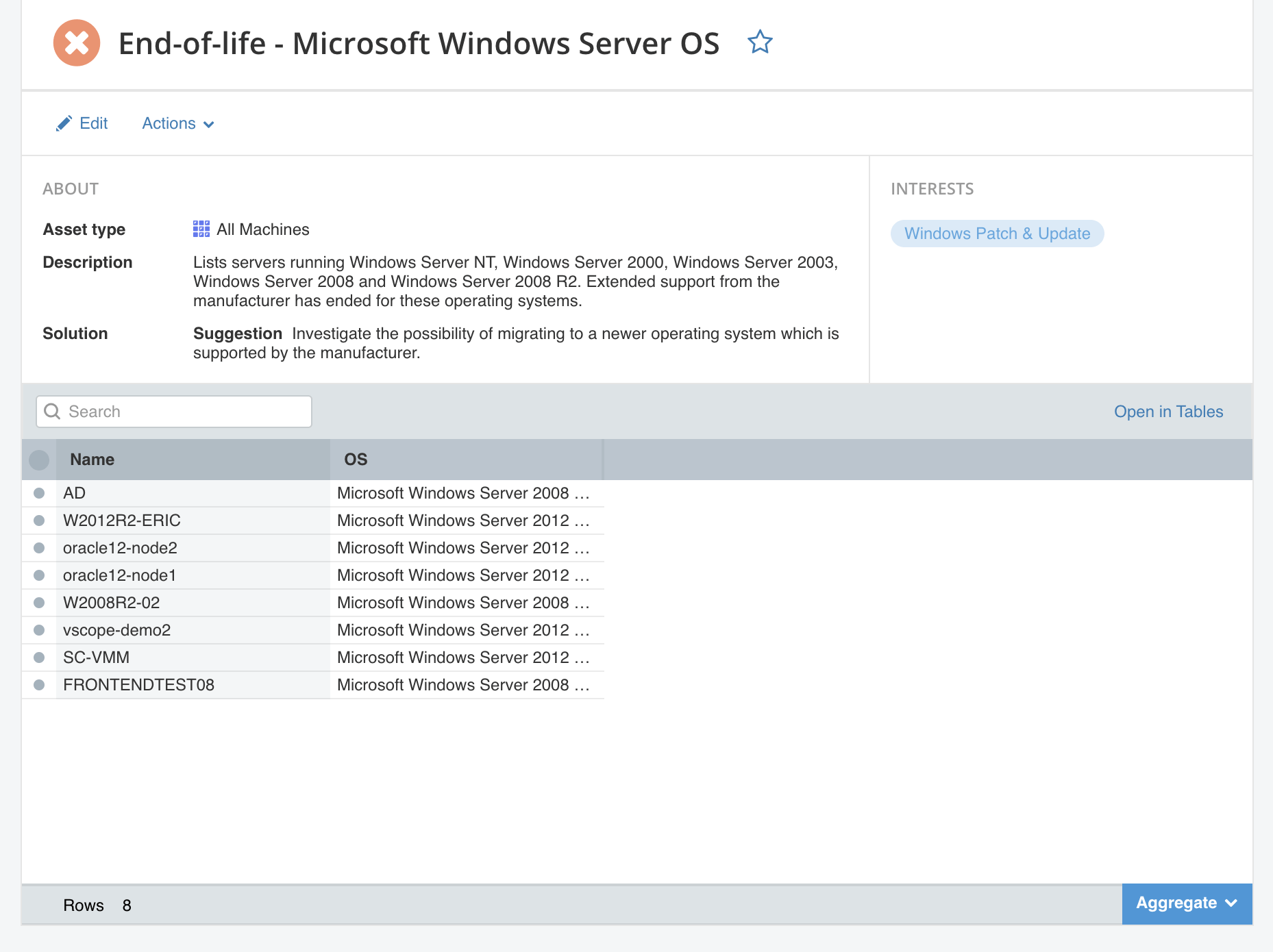Select the row marker for oracle12-node2
1273x952 pixels.
(39, 548)
